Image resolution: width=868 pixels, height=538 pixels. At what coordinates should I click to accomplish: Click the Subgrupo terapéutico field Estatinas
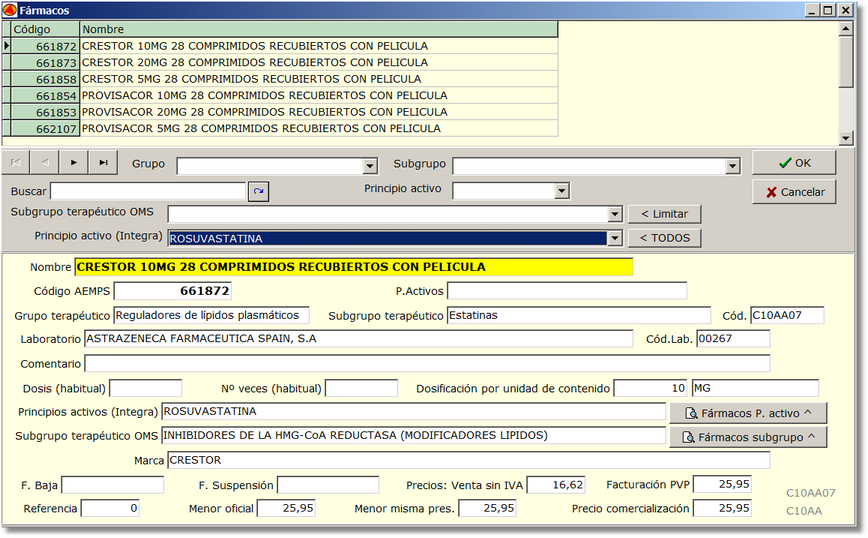pos(578,315)
